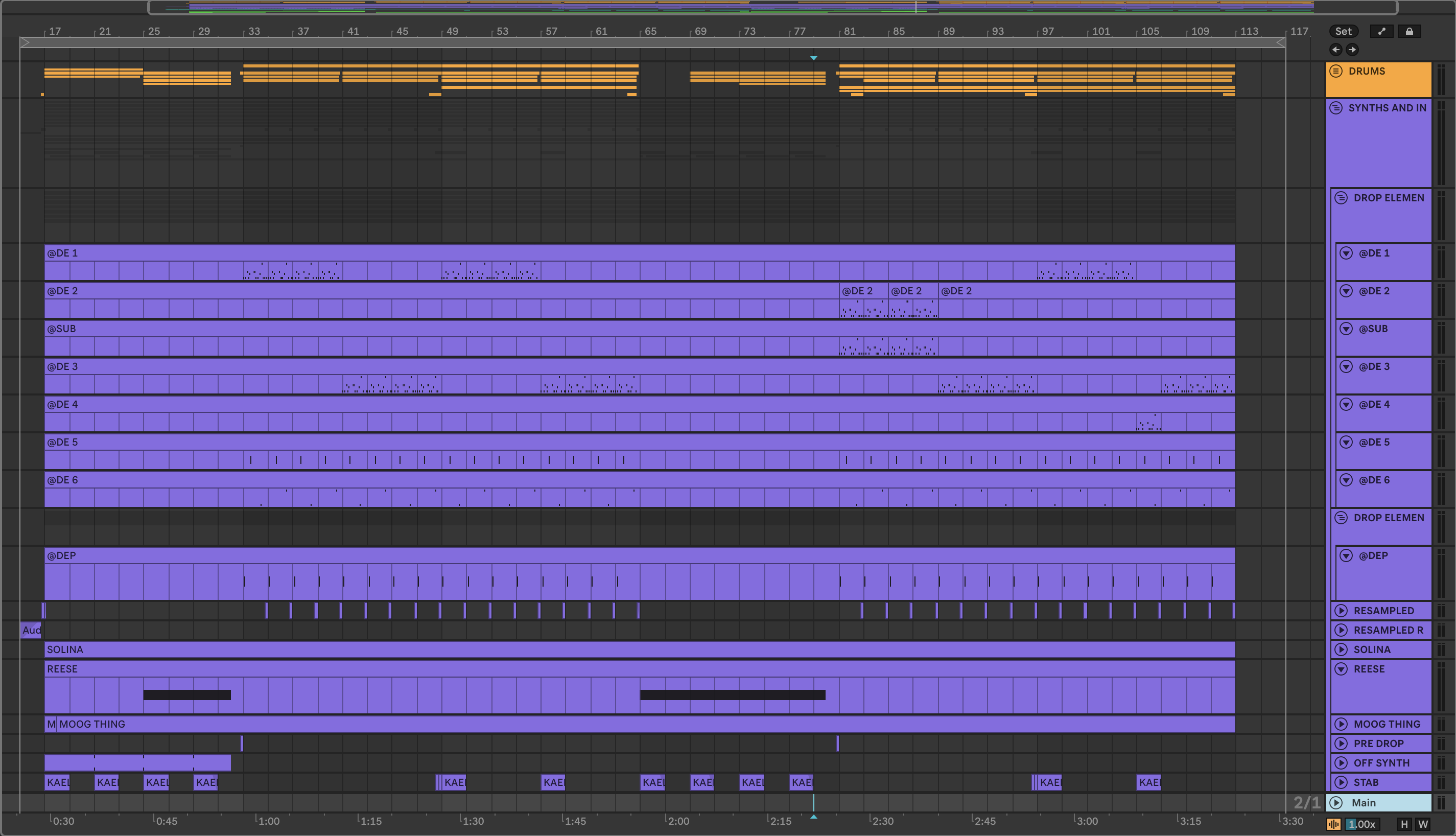This screenshot has height=836, width=1456.
Task: Click the DRUMS group fold icon
Action: coord(1336,71)
